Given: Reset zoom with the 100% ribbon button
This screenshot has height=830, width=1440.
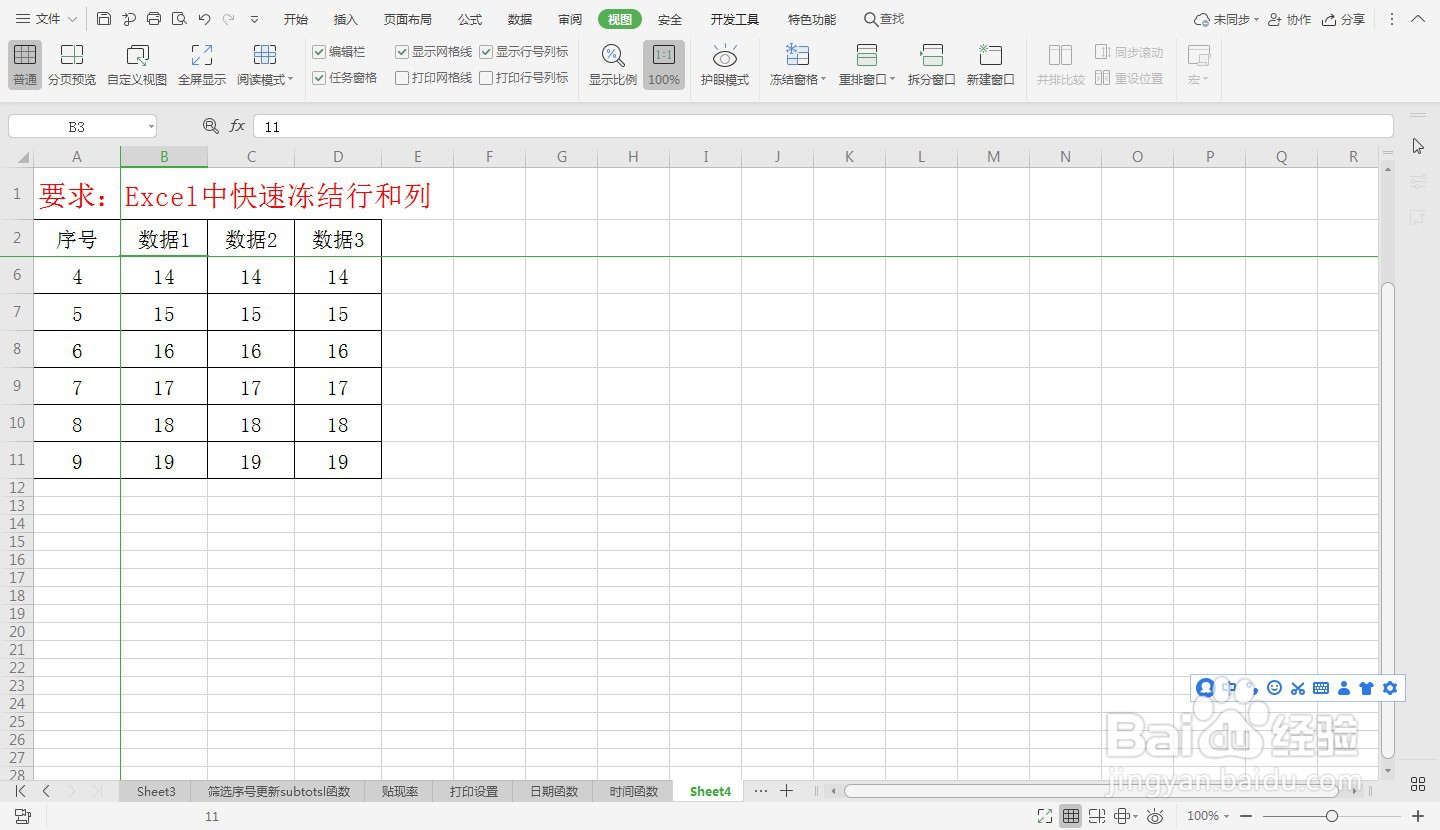Looking at the screenshot, I should coord(664,65).
